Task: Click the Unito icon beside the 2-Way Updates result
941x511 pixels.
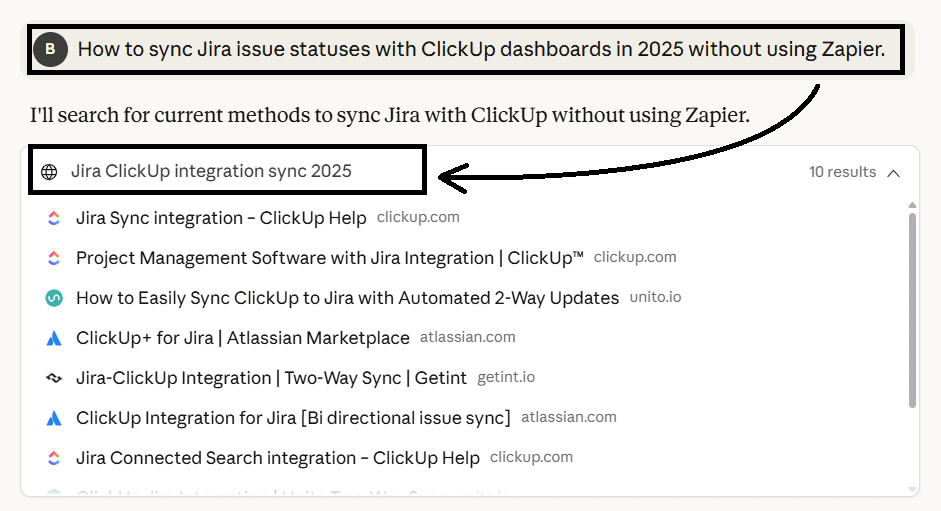Action: tap(54, 298)
